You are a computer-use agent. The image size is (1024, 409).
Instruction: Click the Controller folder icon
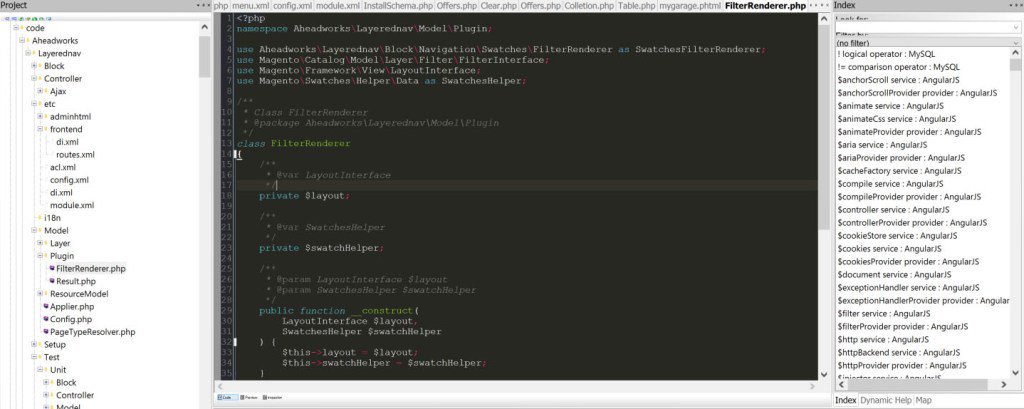coord(39,78)
